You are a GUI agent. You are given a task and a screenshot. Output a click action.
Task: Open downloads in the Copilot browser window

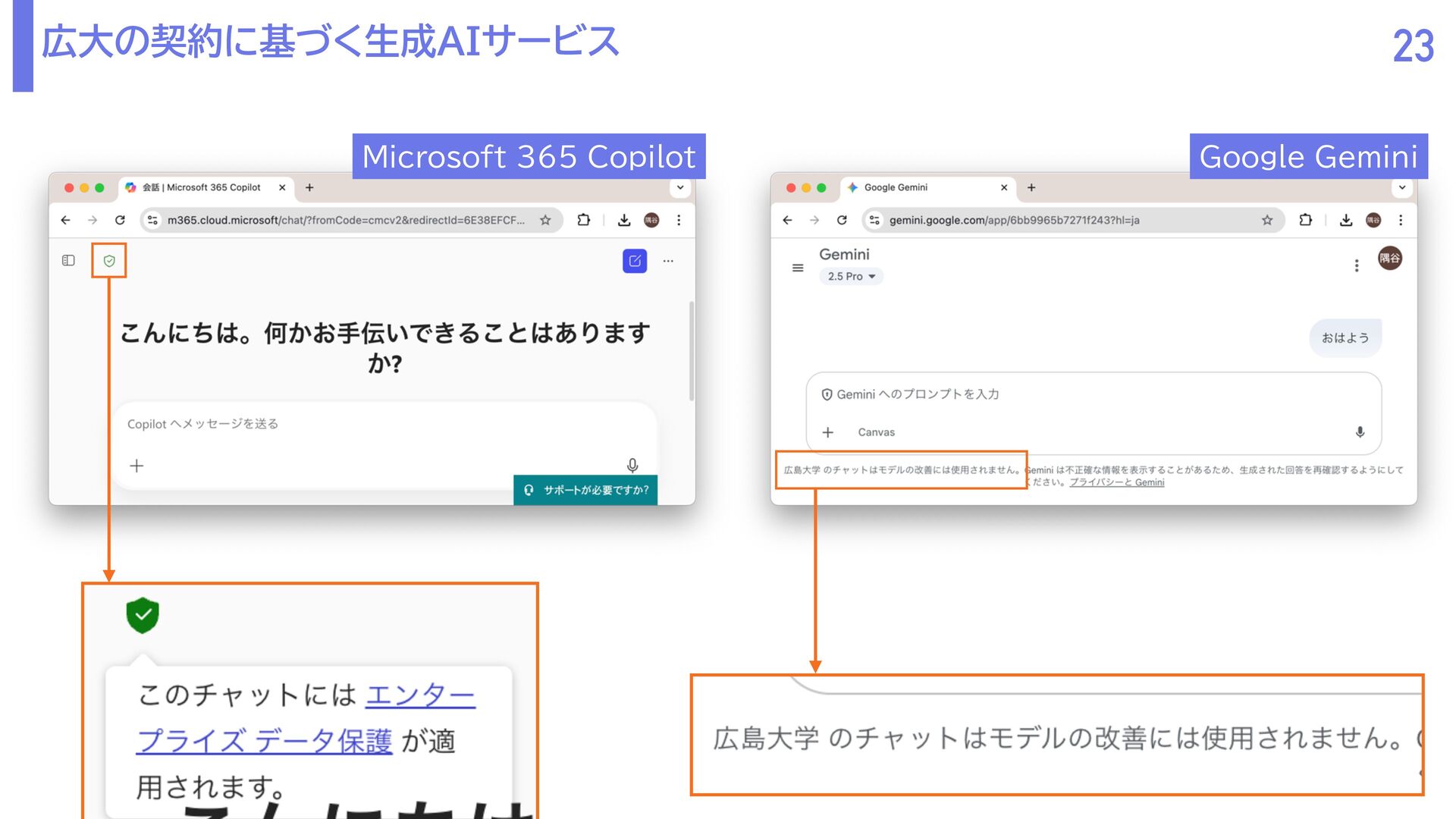pyautogui.click(x=624, y=220)
